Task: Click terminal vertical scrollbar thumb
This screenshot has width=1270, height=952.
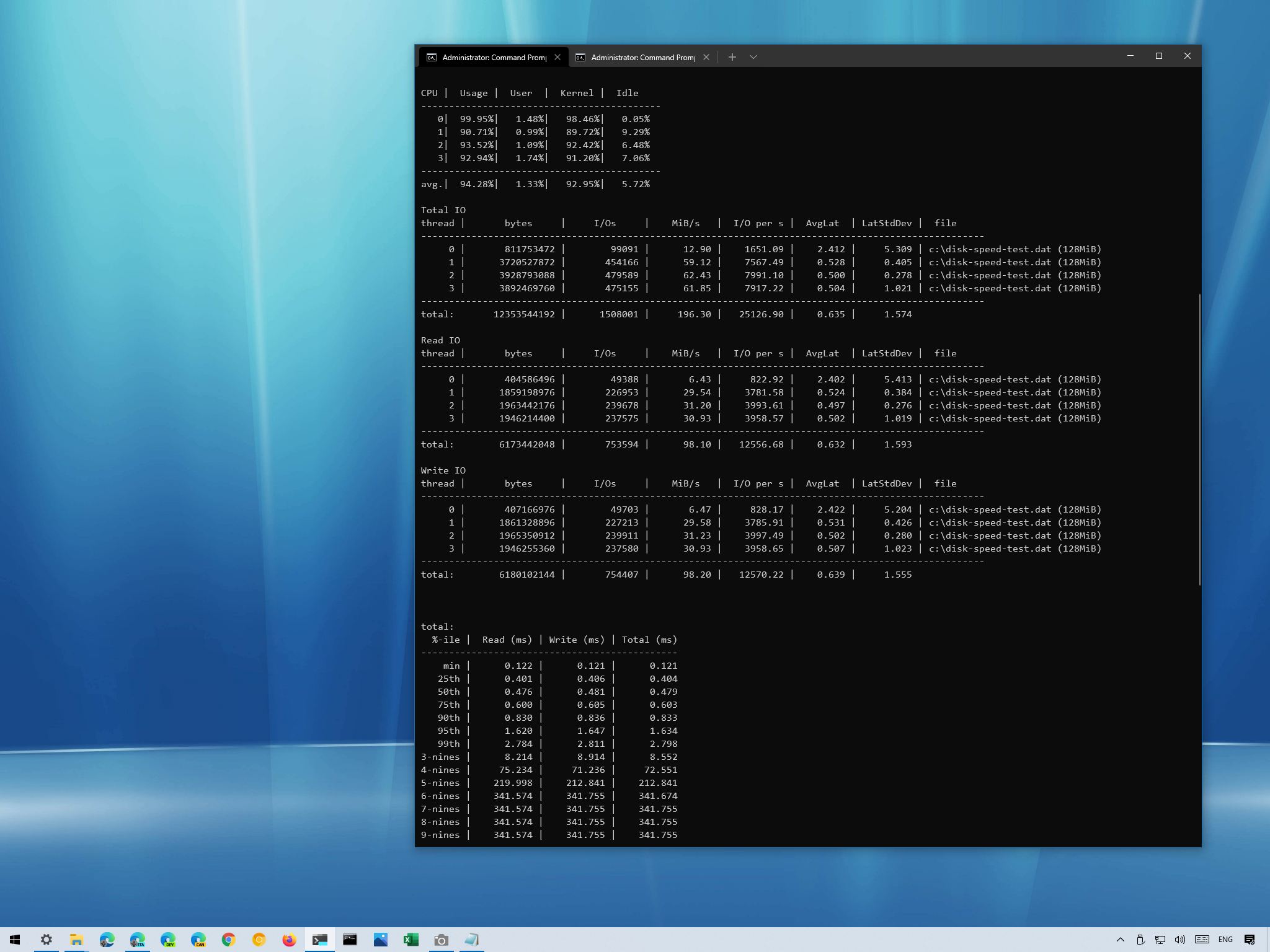Action: [x=1199, y=439]
